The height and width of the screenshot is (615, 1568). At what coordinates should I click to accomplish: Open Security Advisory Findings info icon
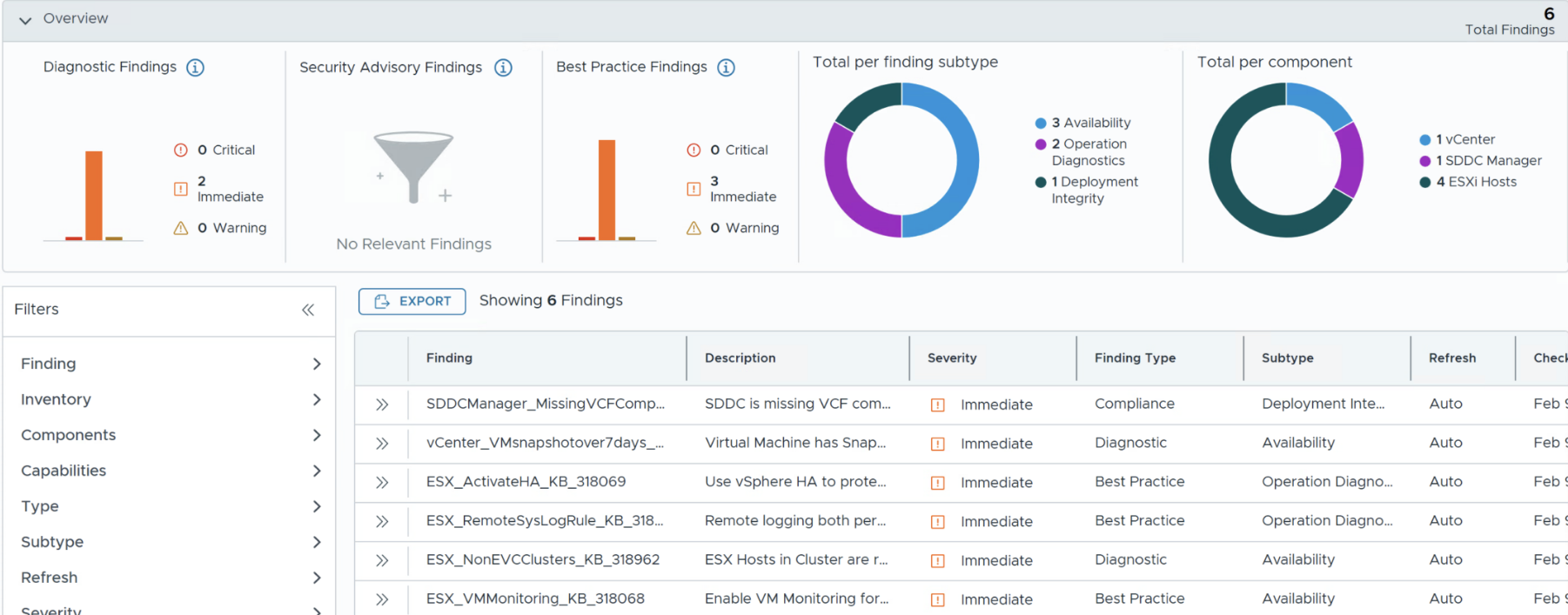click(503, 68)
